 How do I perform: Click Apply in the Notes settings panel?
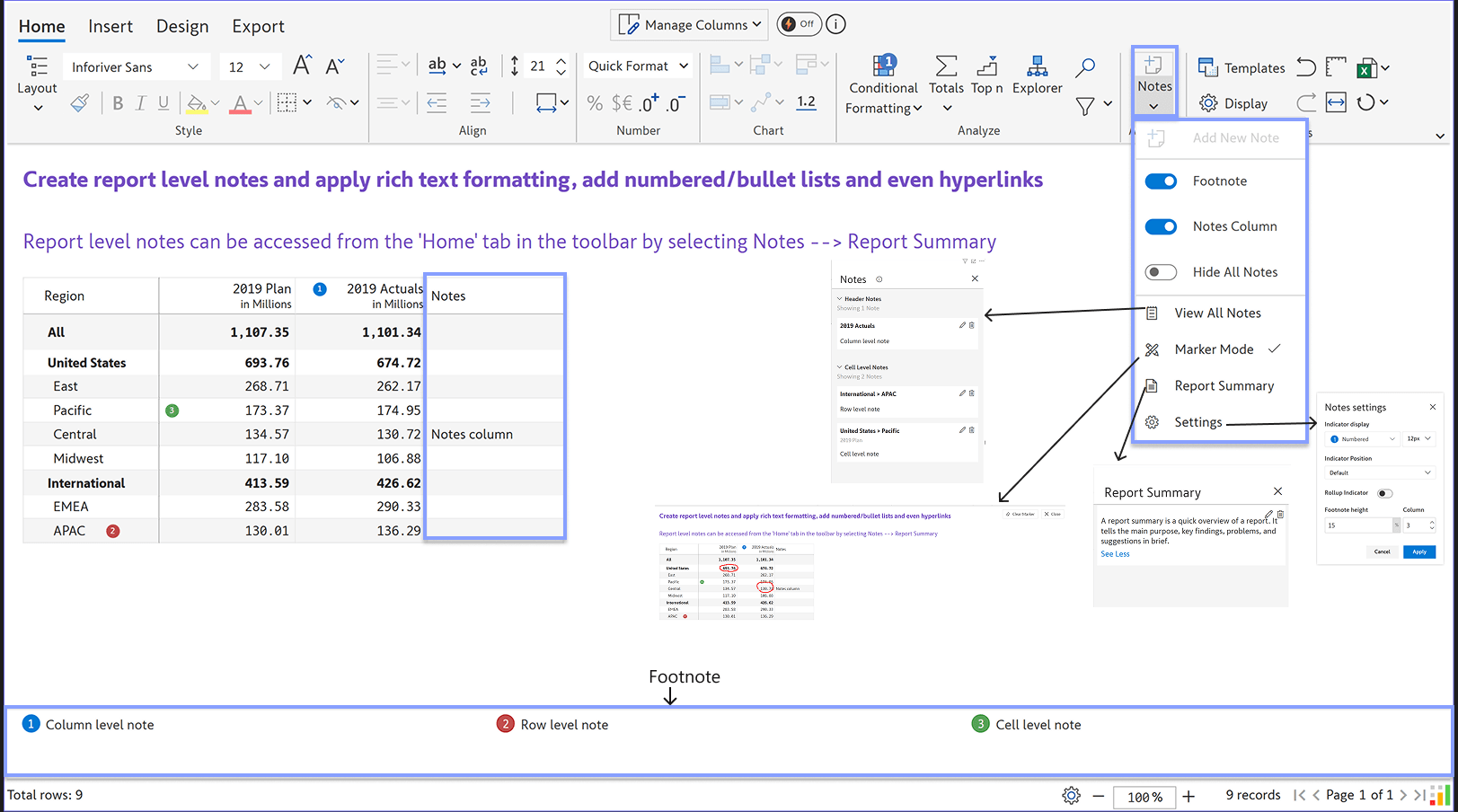point(1418,552)
